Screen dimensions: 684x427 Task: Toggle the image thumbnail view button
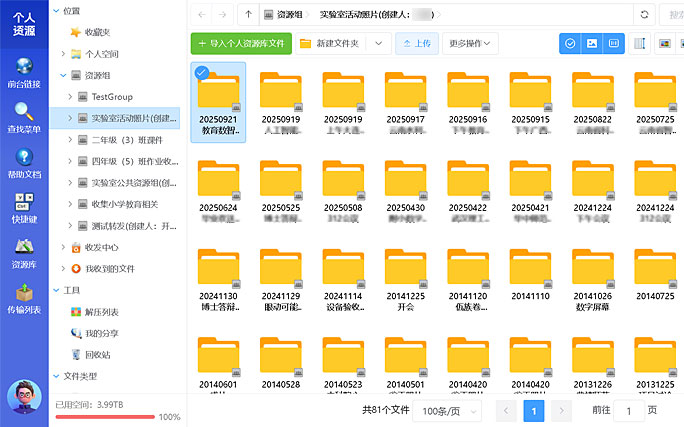[592, 44]
